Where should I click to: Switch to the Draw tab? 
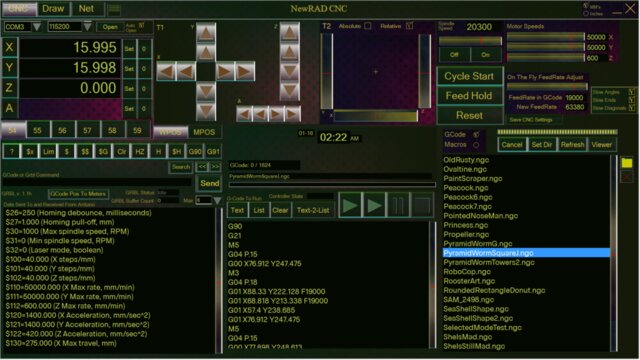click(53, 9)
